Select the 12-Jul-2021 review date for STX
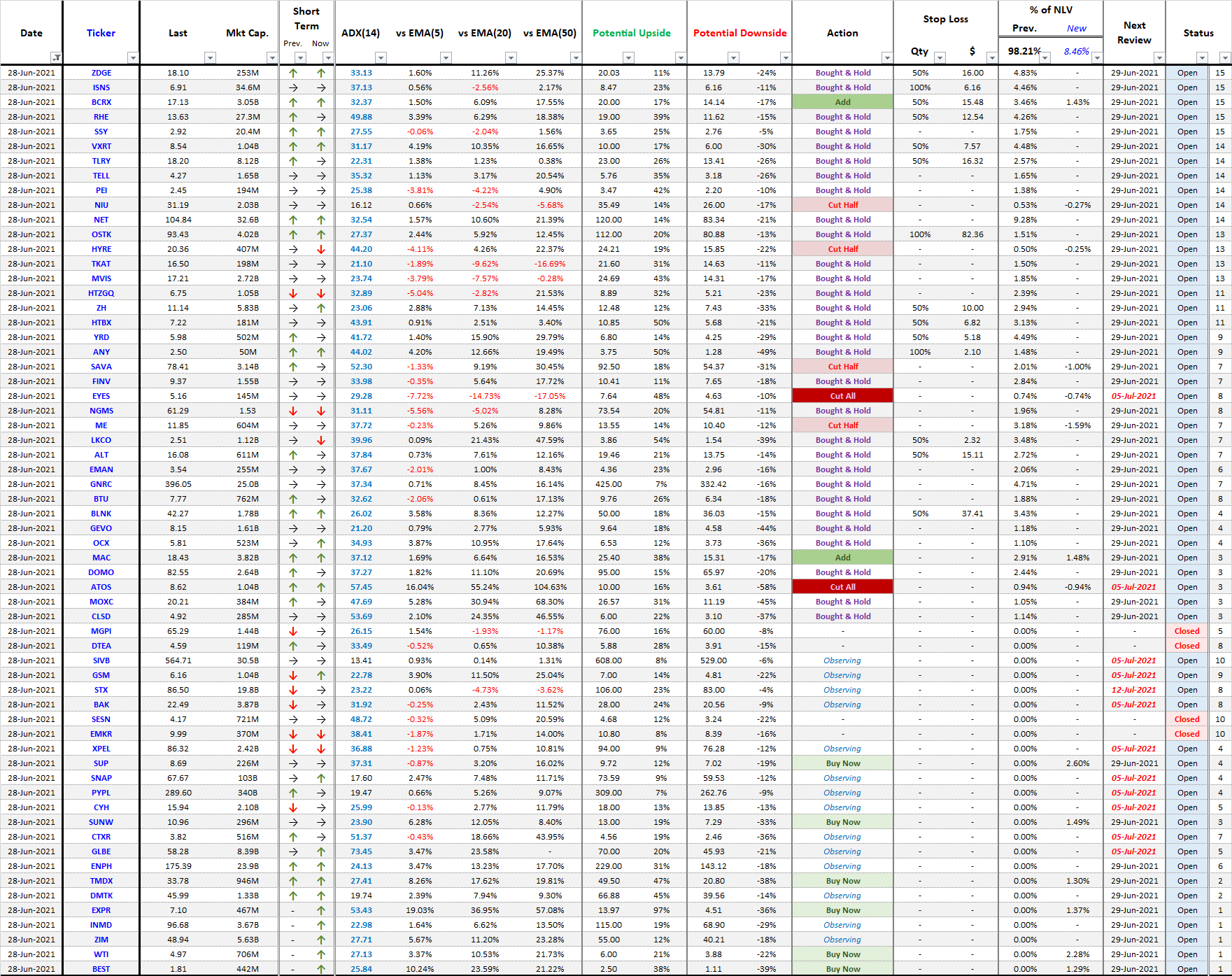This screenshot has height=976, width=1232. coord(1134,690)
